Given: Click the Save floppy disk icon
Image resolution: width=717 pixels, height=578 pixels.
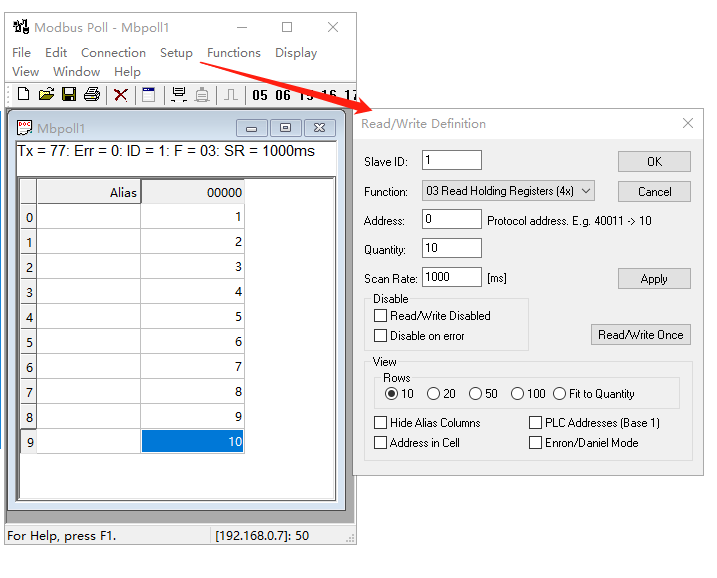Looking at the screenshot, I should coord(69,94).
